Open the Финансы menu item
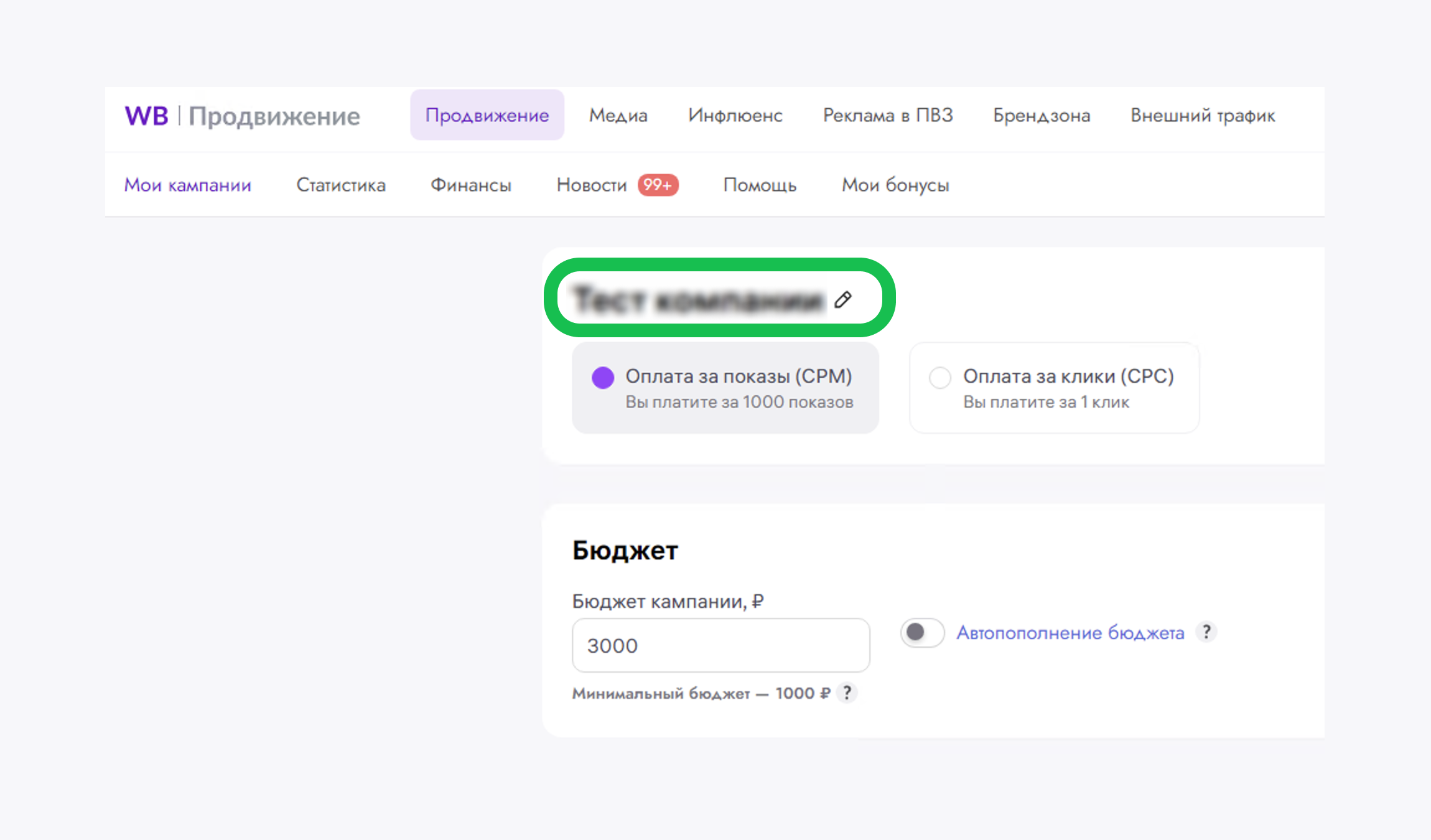Screen dimensions: 1431x840 tap(471, 185)
